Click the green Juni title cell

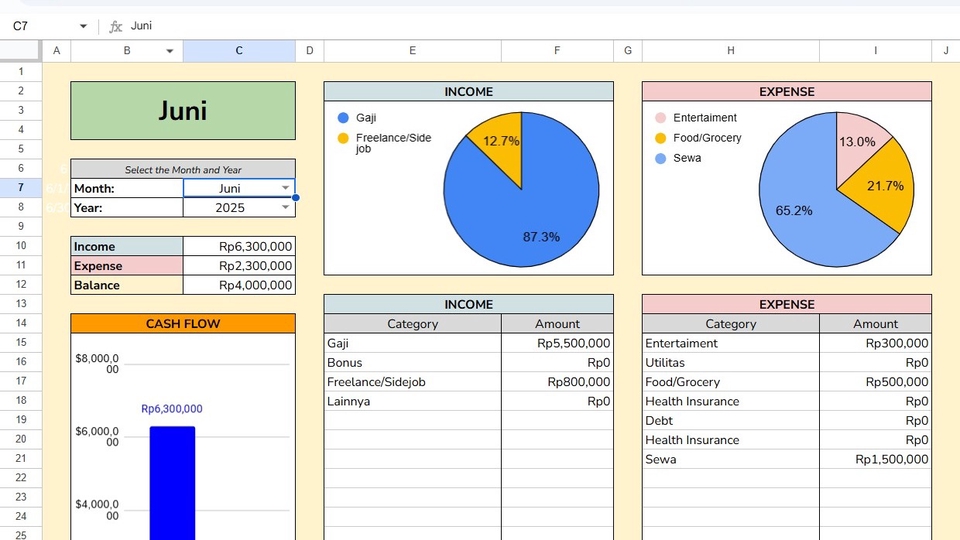(x=183, y=111)
